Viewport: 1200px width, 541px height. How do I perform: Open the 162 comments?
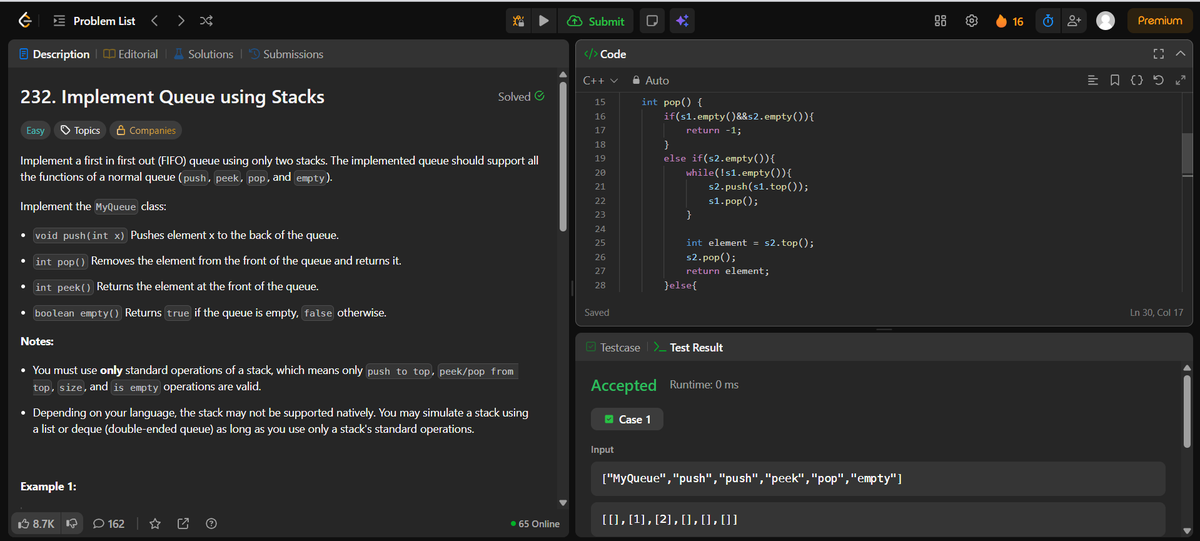point(109,523)
